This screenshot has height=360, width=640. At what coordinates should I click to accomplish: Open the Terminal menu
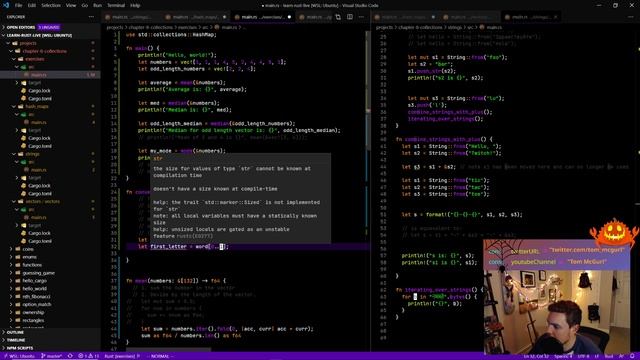point(116,6)
